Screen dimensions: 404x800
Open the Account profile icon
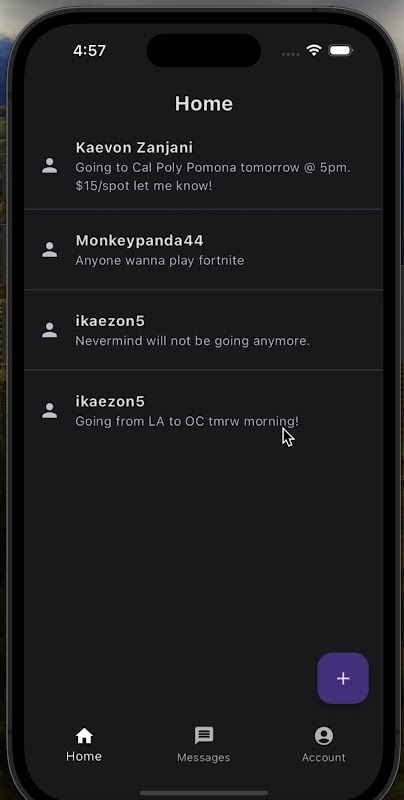click(323, 736)
